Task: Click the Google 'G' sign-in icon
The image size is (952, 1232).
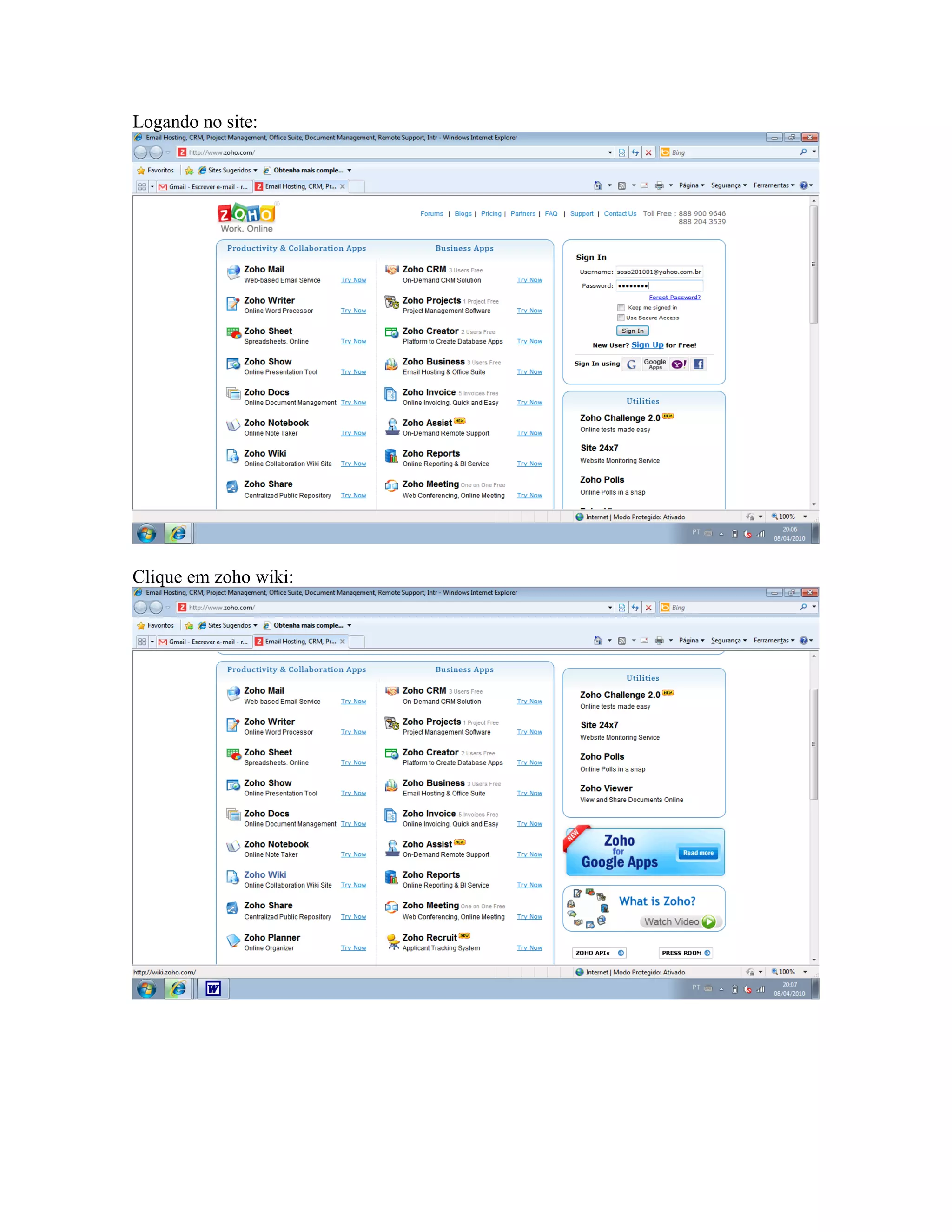Action: [x=632, y=364]
